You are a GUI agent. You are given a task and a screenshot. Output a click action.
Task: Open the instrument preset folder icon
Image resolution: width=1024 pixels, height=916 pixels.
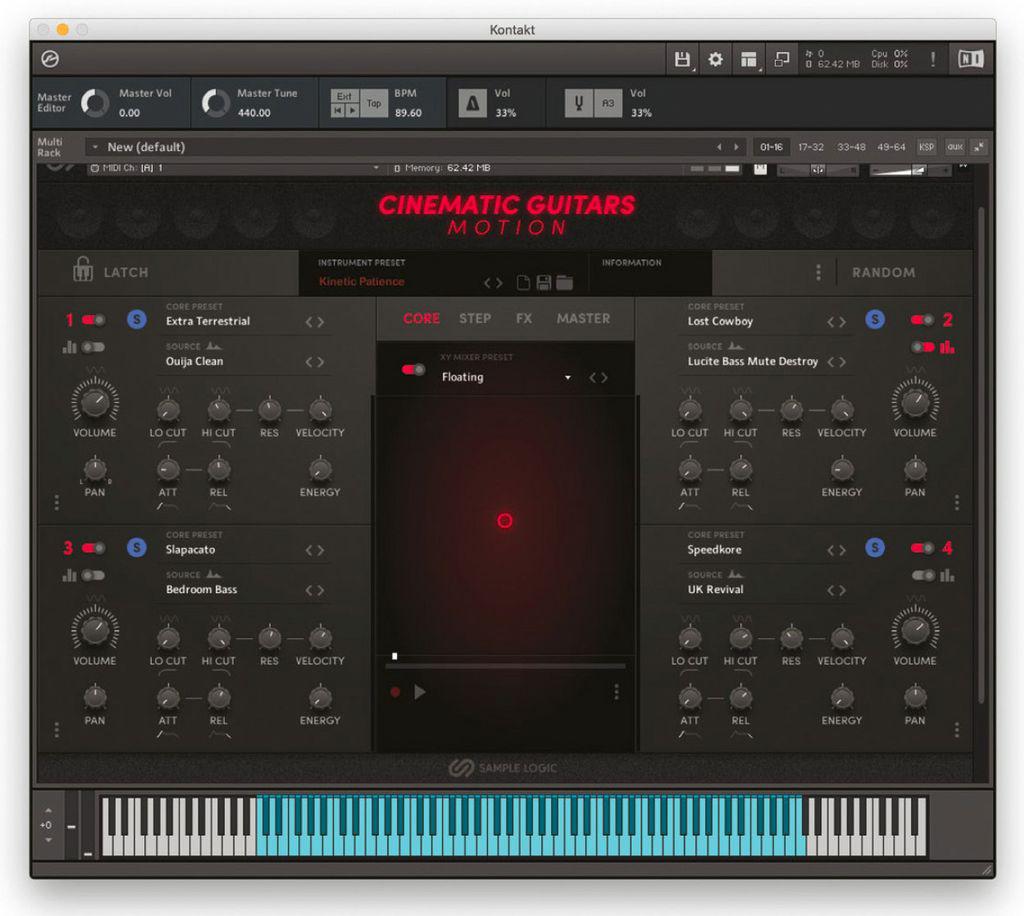565,282
